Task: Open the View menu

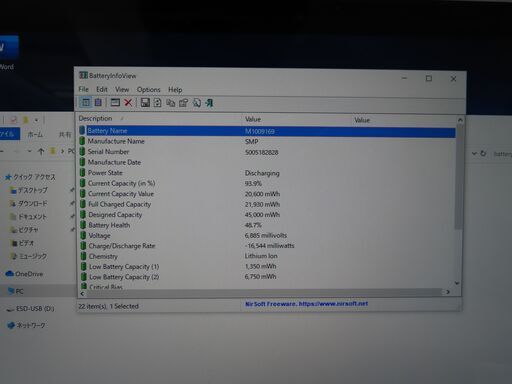Action: click(122, 89)
